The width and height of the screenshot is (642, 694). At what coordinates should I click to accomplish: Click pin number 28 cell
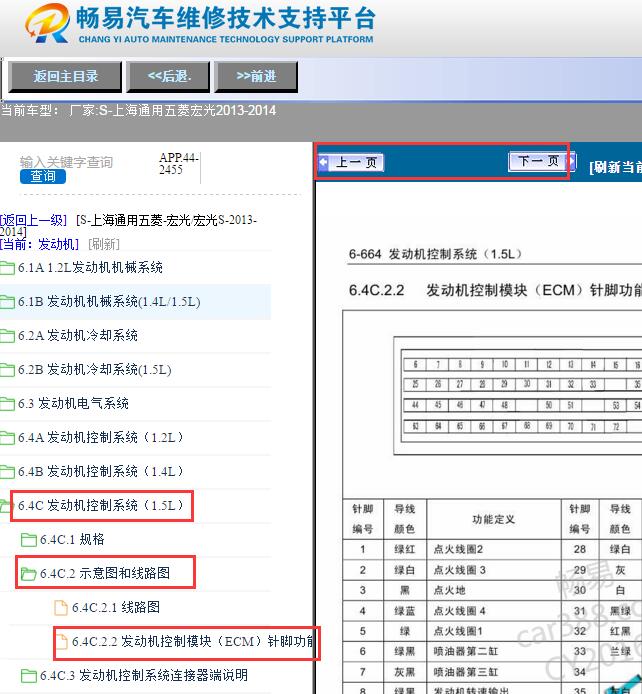pyautogui.click(x=580, y=549)
